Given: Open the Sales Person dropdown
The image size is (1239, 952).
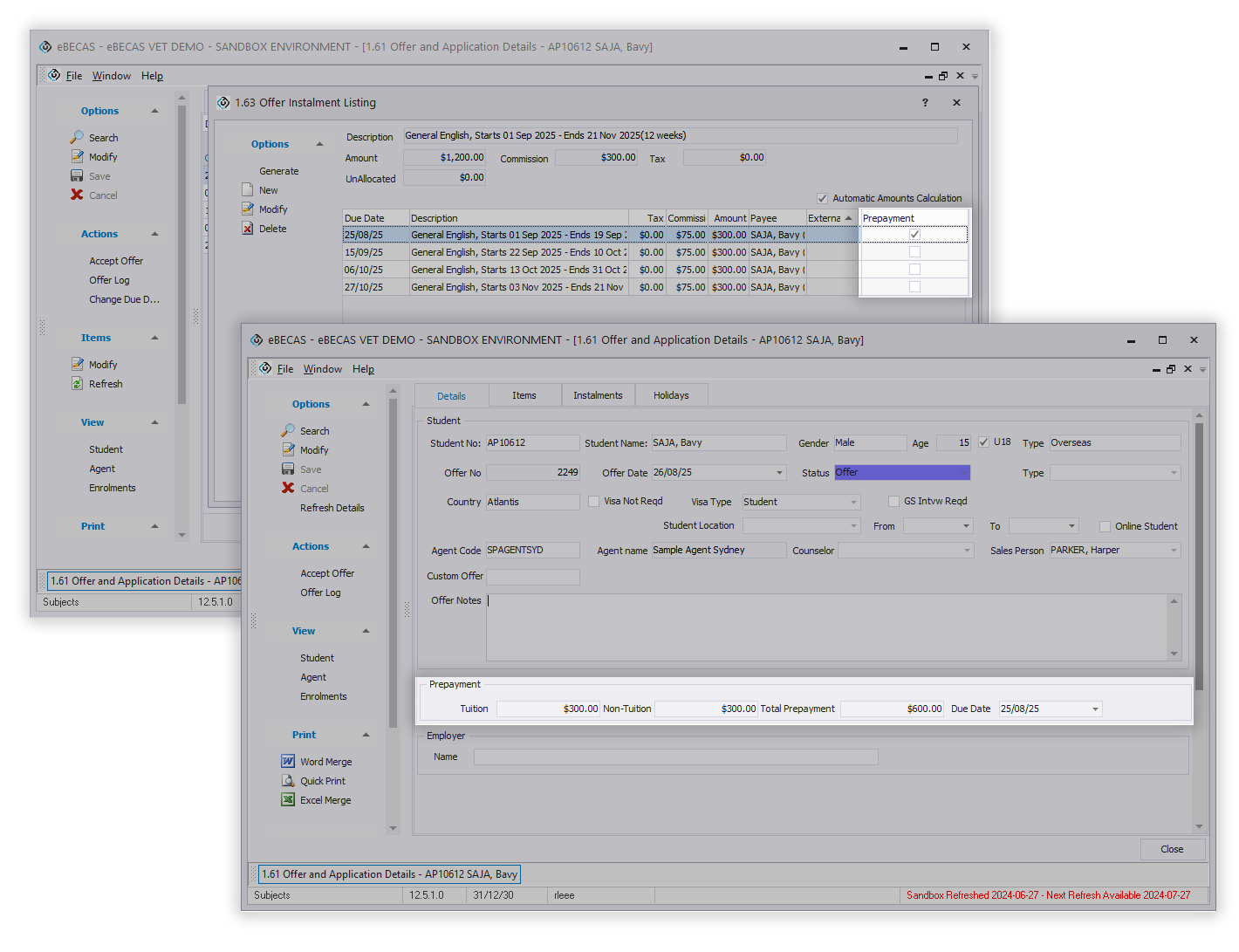Looking at the screenshot, I should (1174, 551).
